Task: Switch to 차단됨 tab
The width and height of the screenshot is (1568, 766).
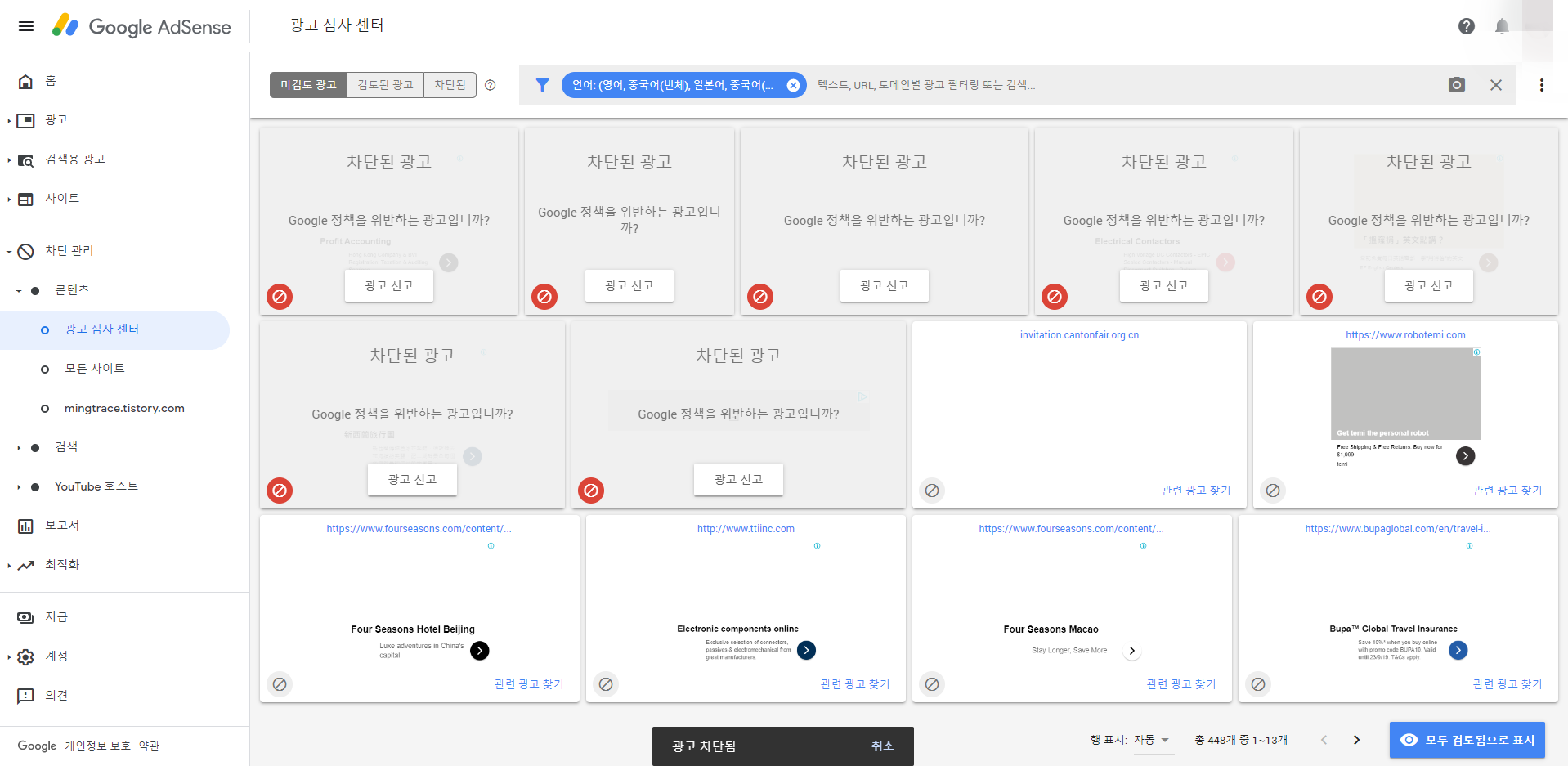Action: coord(450,85)
